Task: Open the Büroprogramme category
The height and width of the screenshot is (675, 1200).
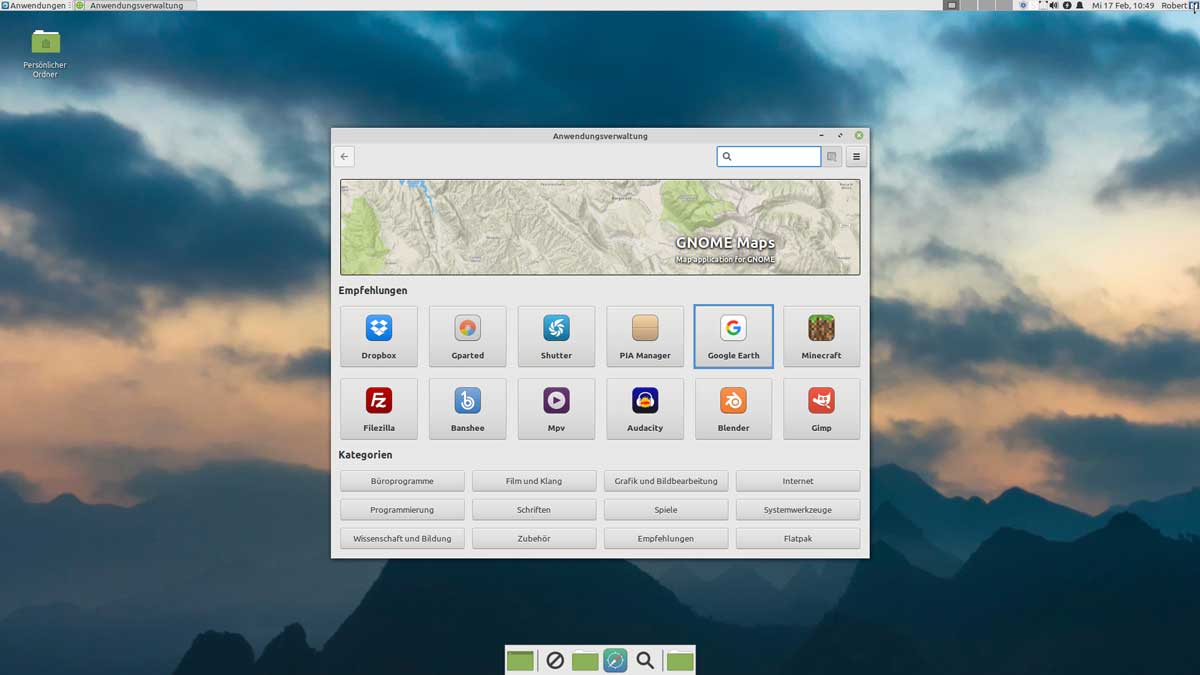Action: coord(402,481)
